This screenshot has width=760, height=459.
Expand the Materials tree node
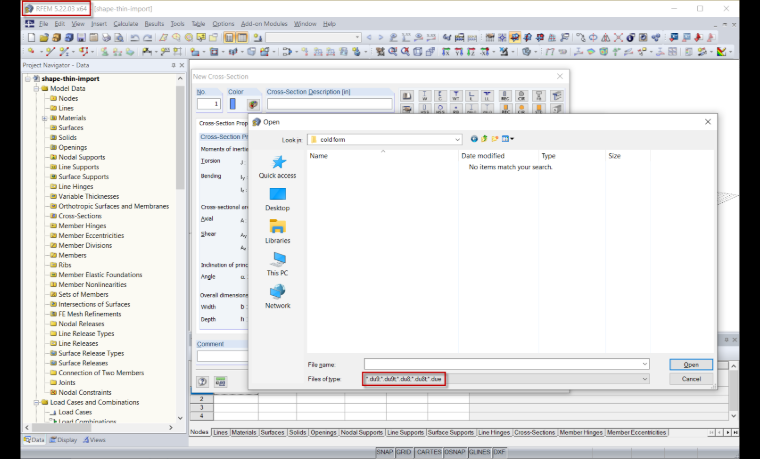[44, 118]
